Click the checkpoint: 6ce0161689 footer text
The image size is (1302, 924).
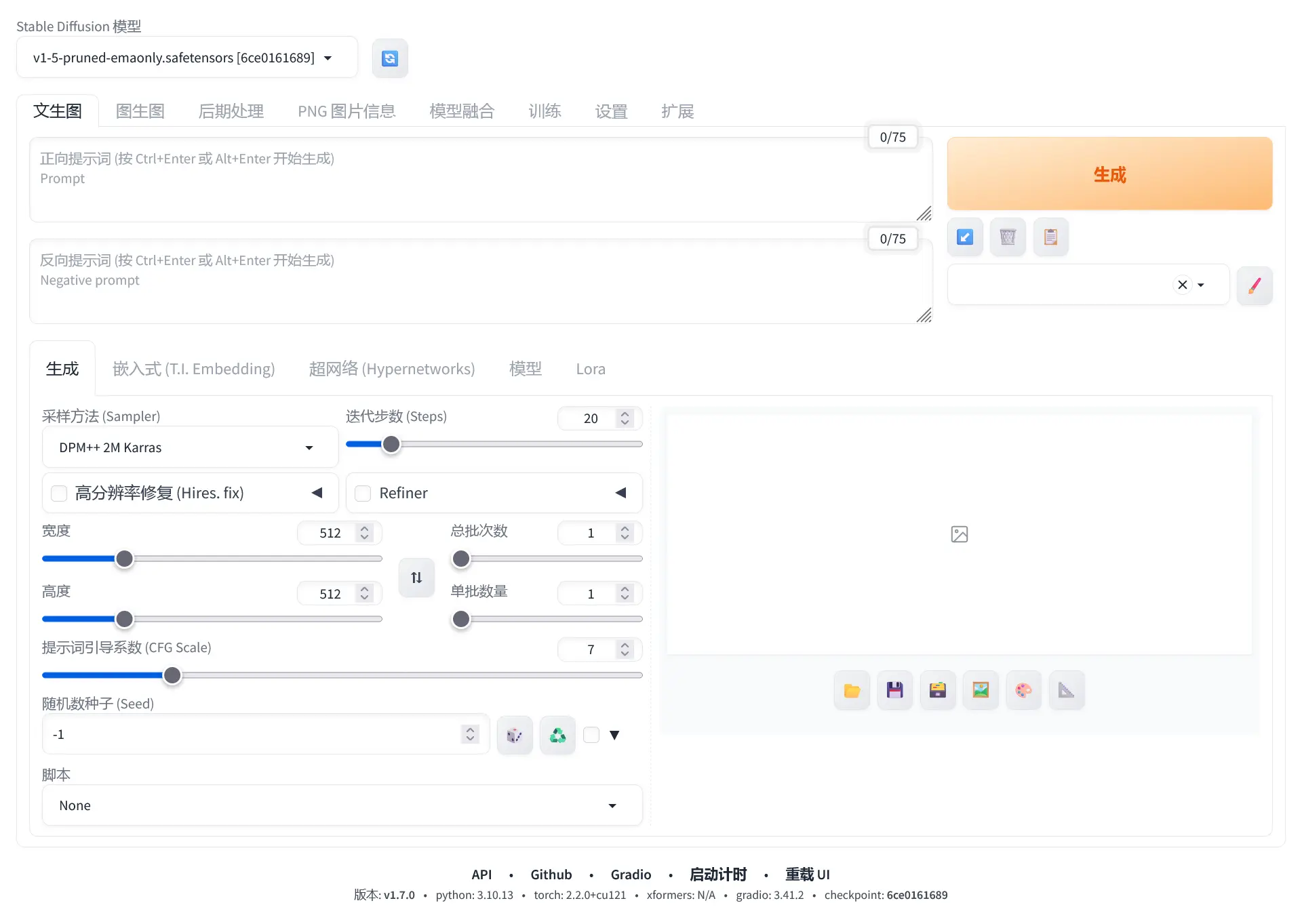886,895
